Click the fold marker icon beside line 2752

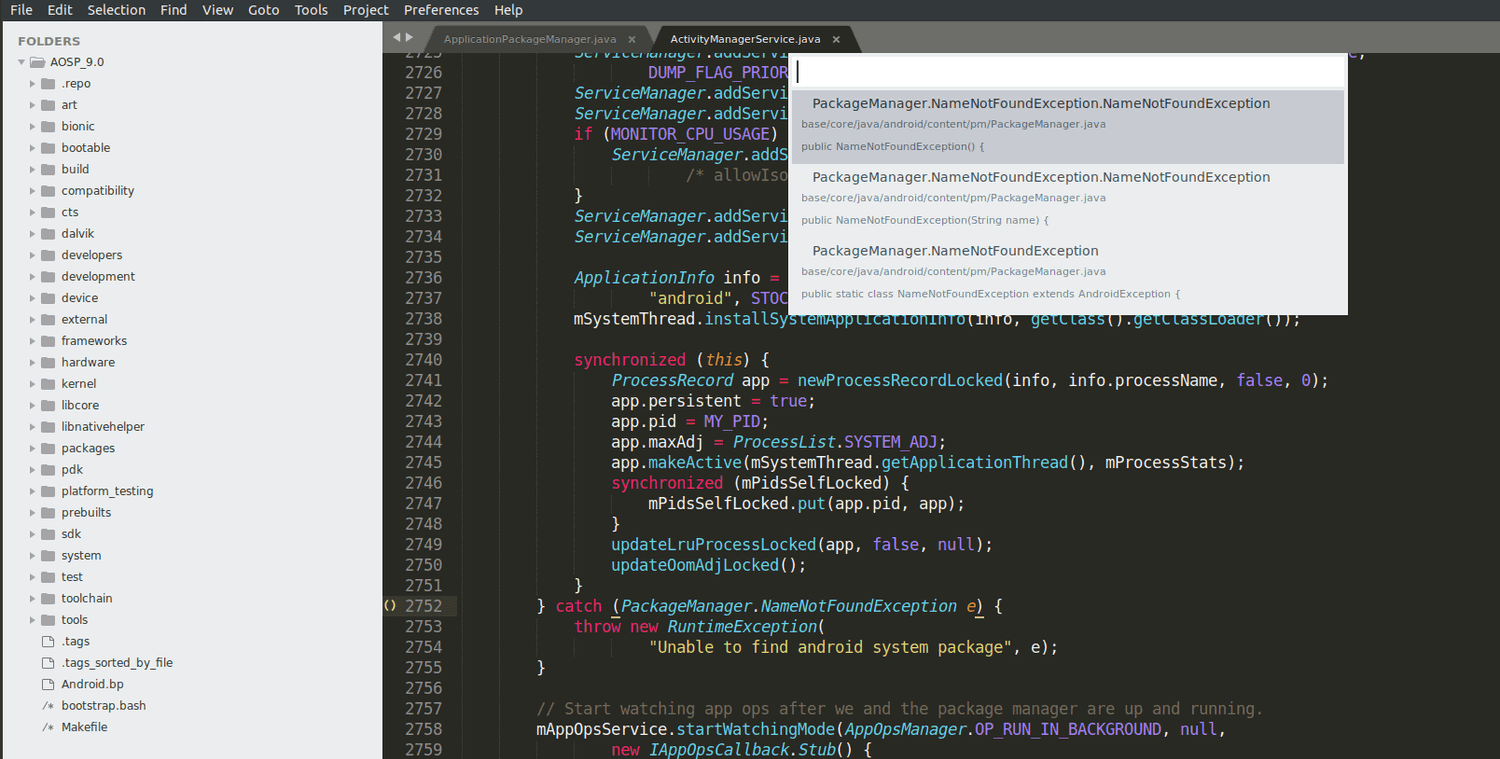(x=388, y=605)
